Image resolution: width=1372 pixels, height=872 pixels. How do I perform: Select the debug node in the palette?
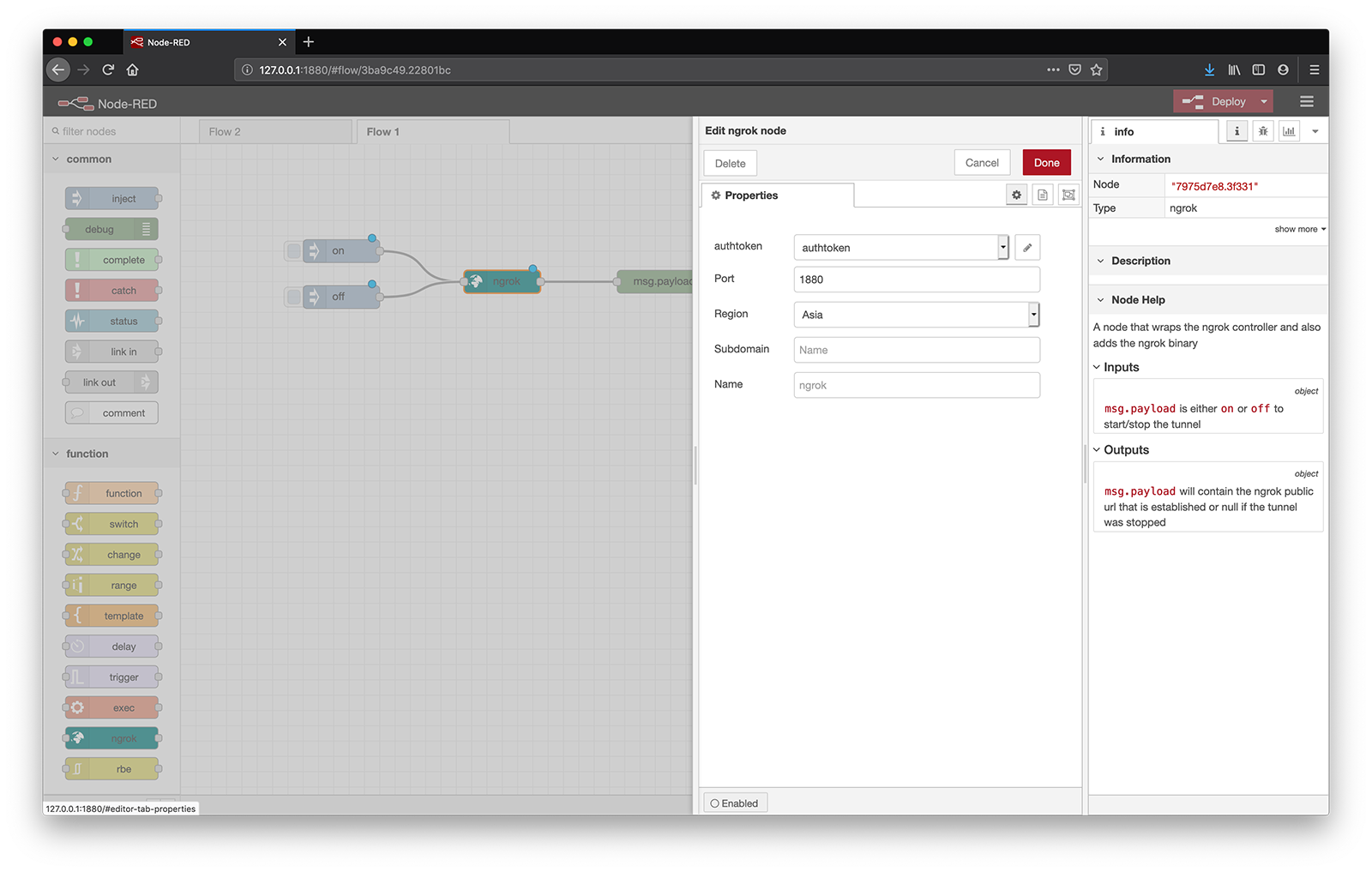111,229
